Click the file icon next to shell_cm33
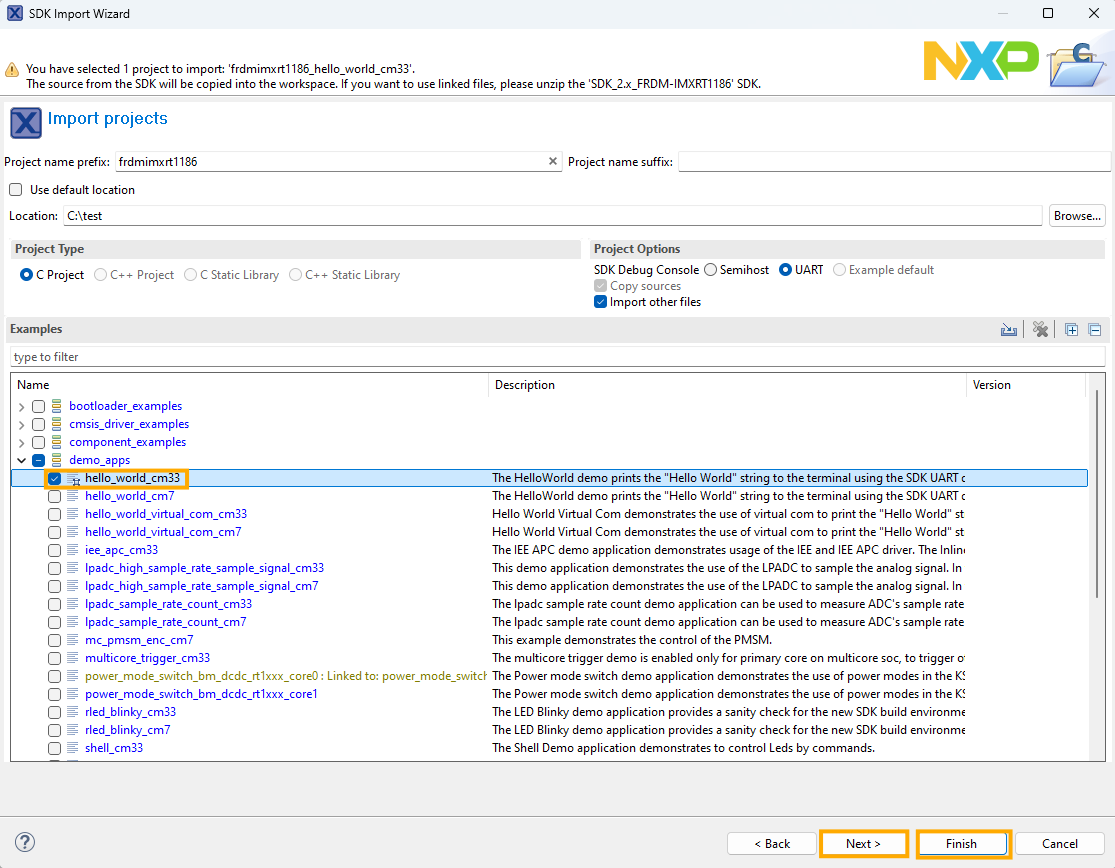 click(72, 748)
